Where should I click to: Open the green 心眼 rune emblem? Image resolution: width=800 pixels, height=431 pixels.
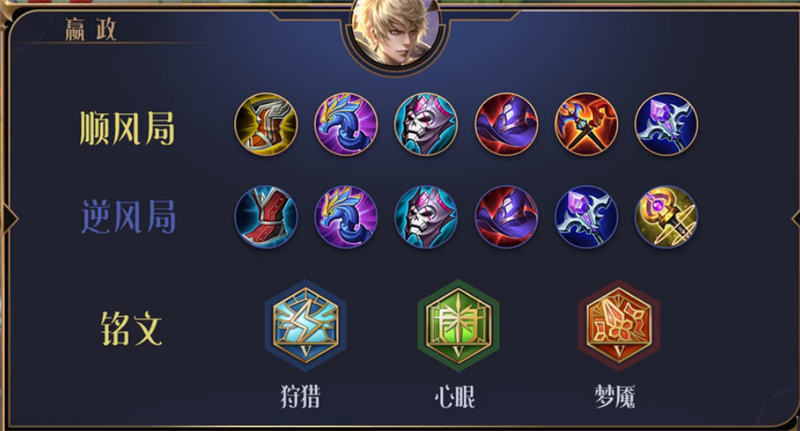pos(458,325)
